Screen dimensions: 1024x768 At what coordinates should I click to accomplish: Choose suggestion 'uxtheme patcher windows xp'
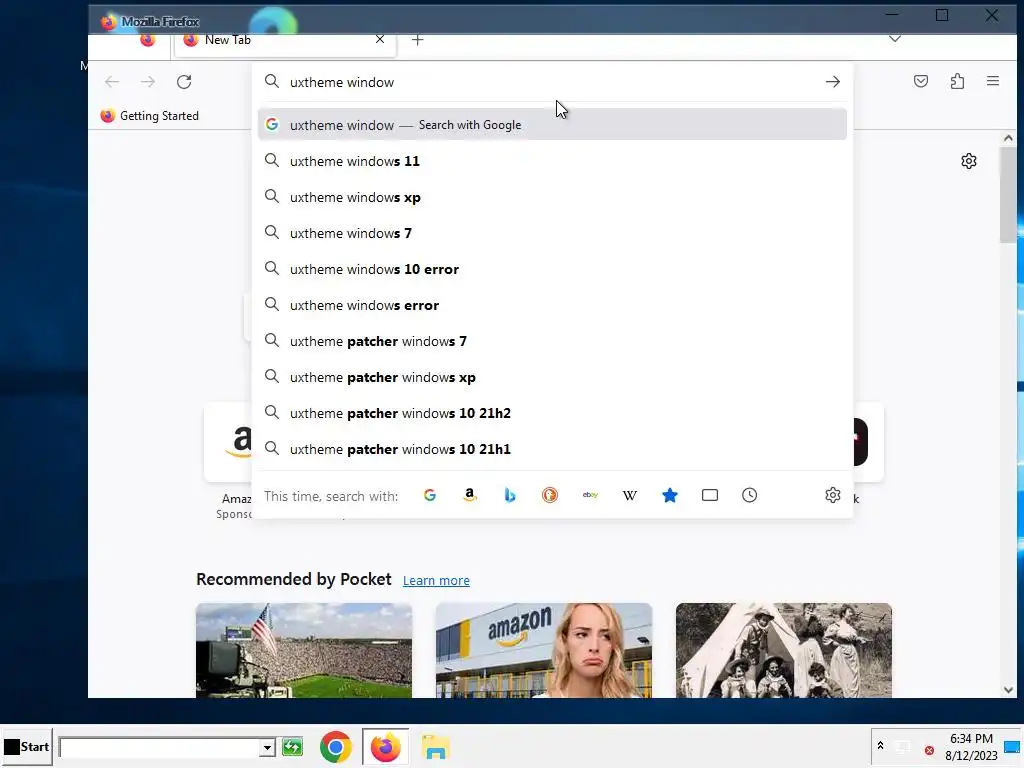[552, 377]
